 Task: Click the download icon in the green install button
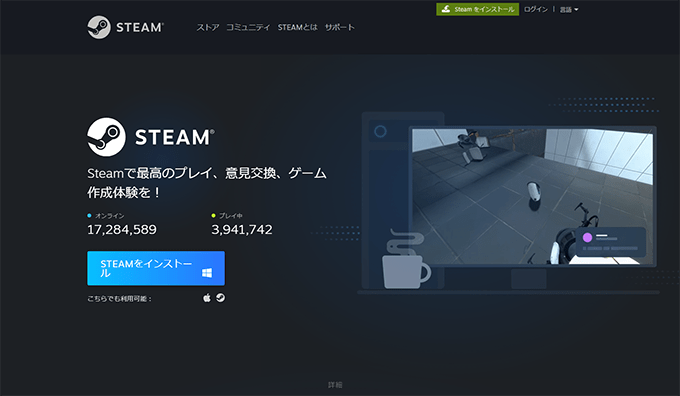click(x=445, y=9)
